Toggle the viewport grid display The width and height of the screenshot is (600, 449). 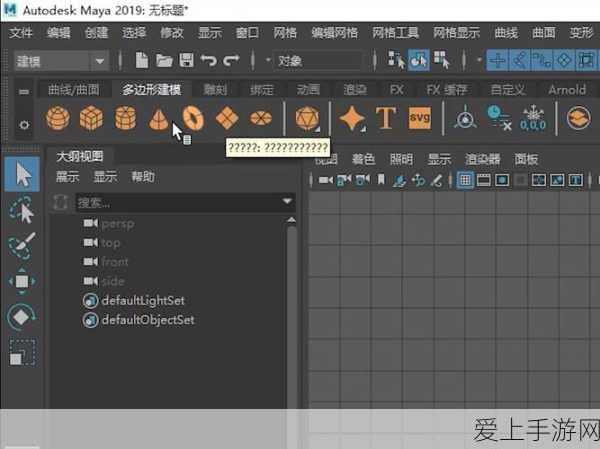pyautogui.click(x=465, y=180)
